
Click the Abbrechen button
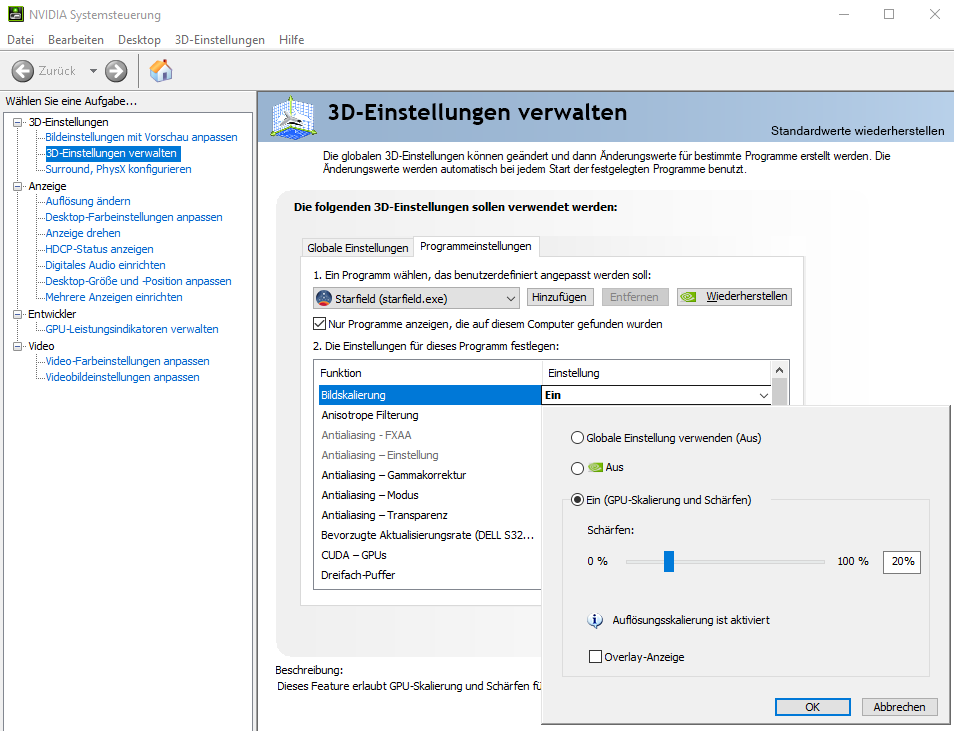[899, 707]
